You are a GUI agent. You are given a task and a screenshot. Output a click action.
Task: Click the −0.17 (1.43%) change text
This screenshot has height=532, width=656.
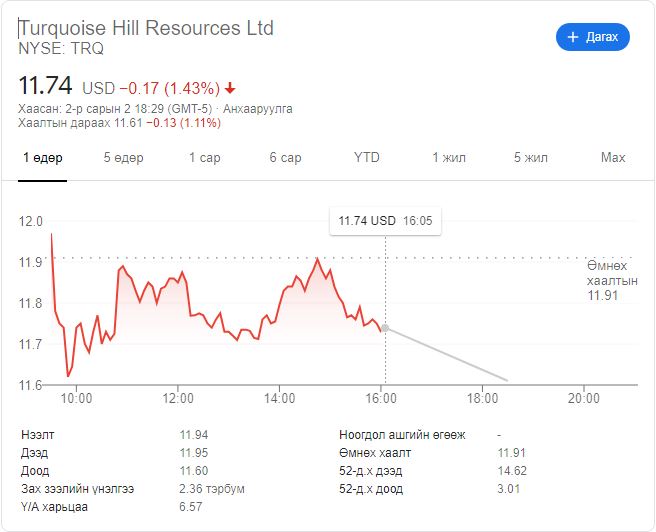click(169, 89)
